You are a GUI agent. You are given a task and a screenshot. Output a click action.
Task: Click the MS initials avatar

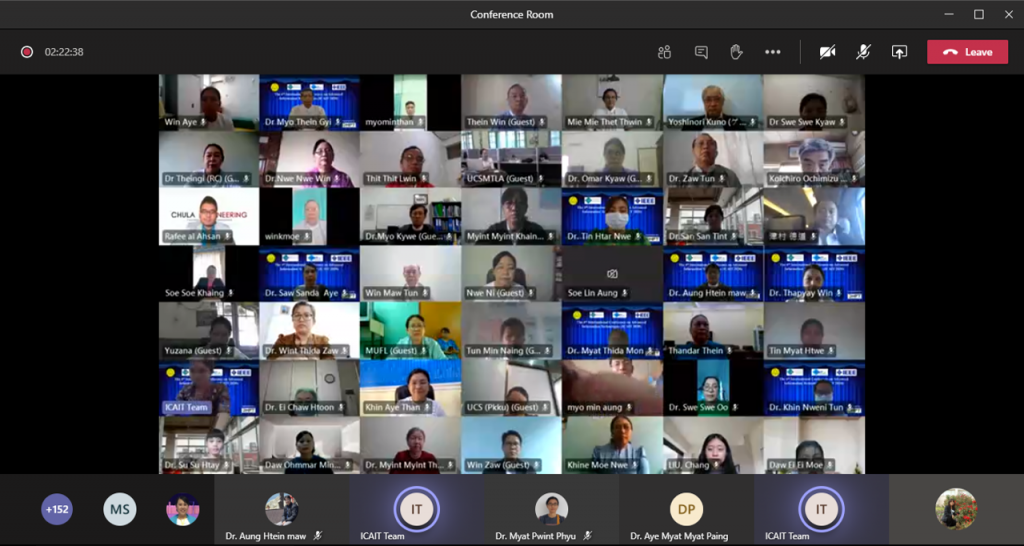click(x=120, y=510)
